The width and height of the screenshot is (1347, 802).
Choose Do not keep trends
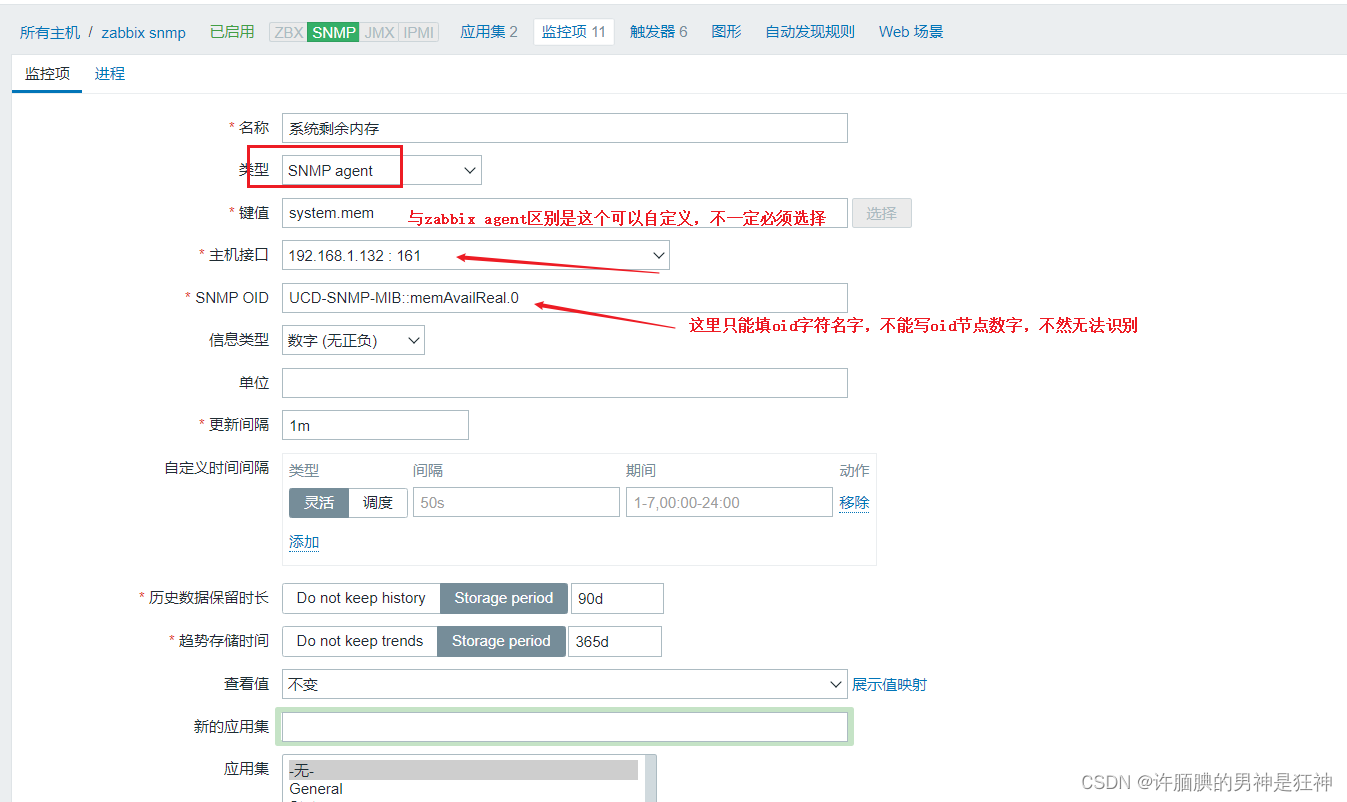(x=360, y=641)
